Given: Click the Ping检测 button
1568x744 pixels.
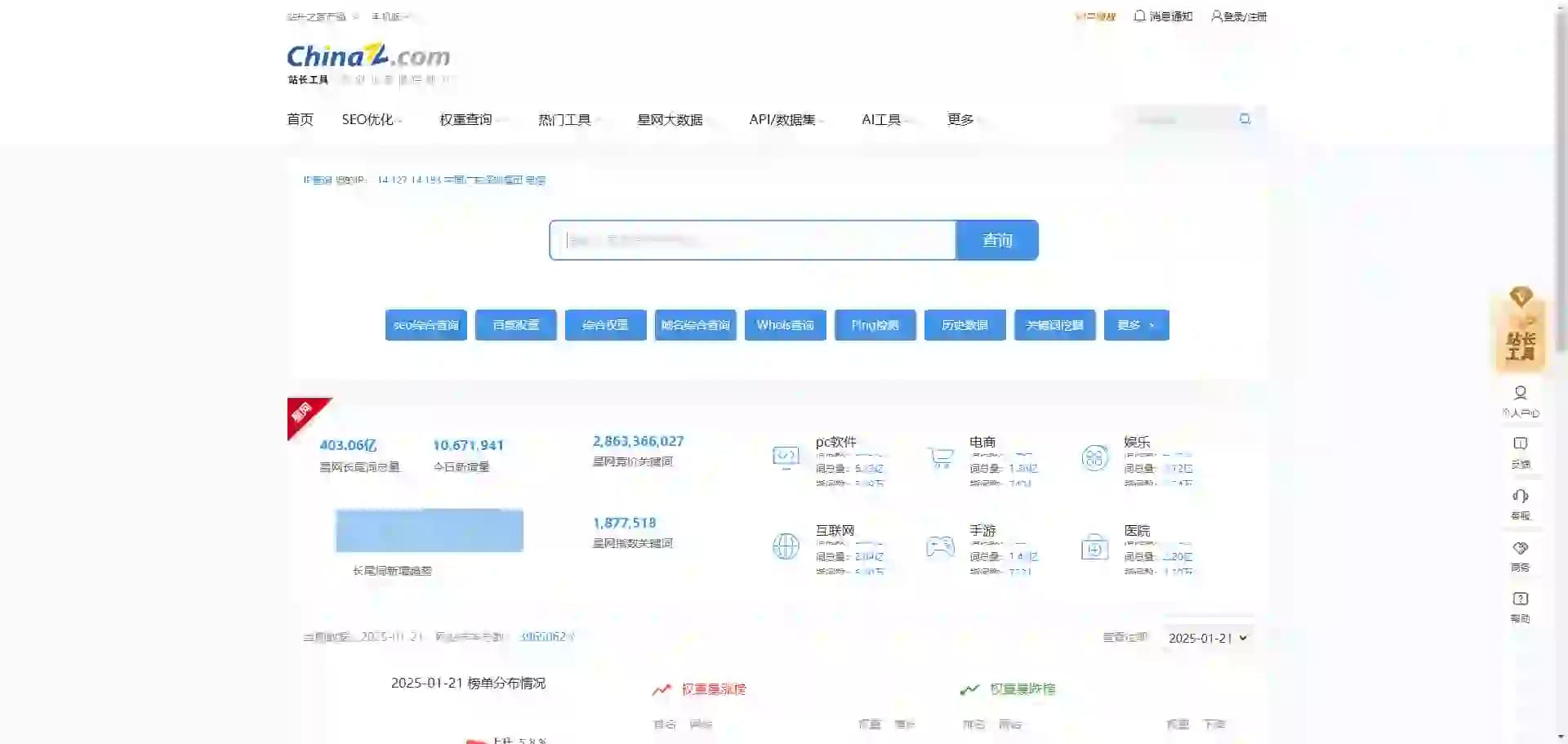Looking at the screenshot, I should click(x=875, y=325).
